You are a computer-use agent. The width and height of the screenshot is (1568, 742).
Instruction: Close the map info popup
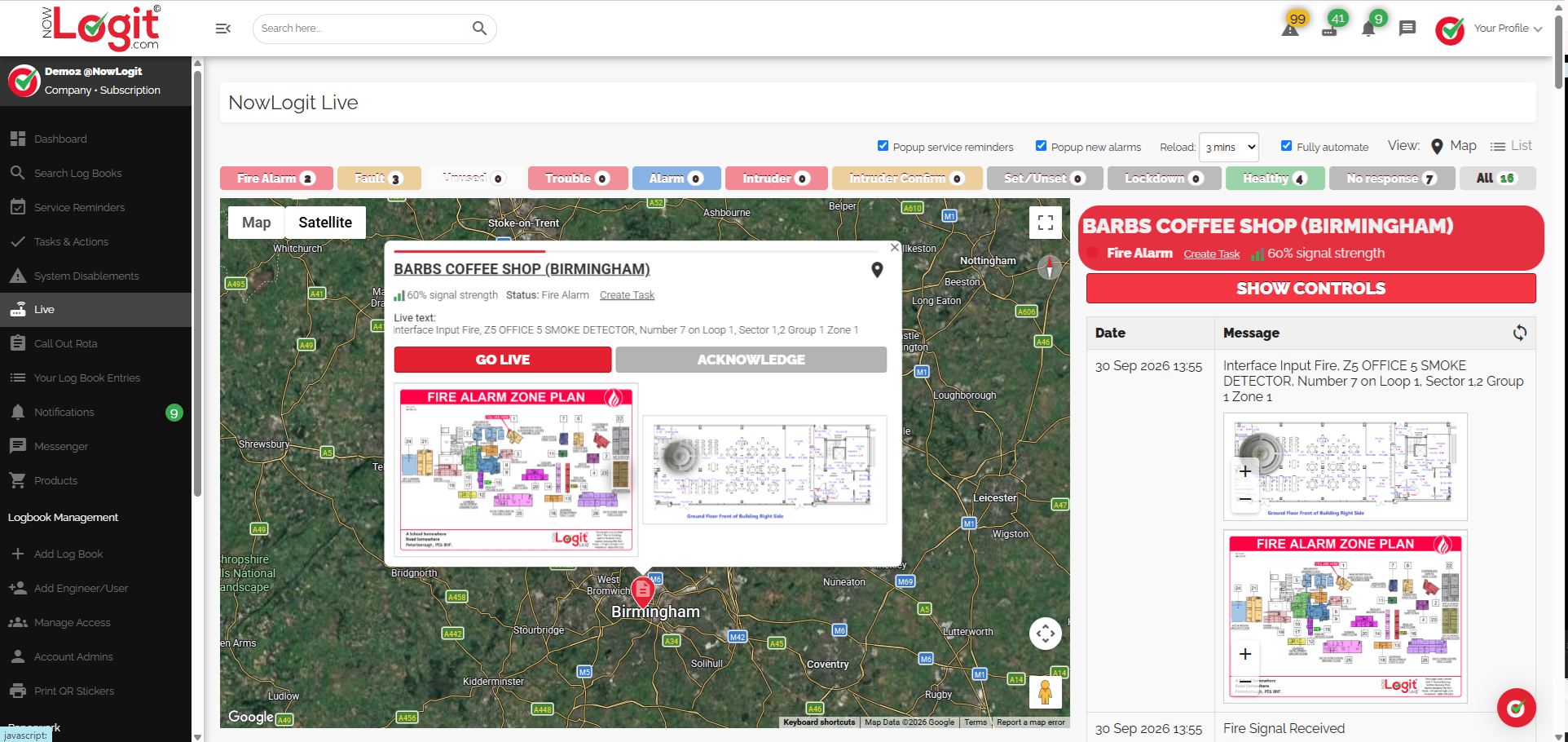click(x=895, y=247)
